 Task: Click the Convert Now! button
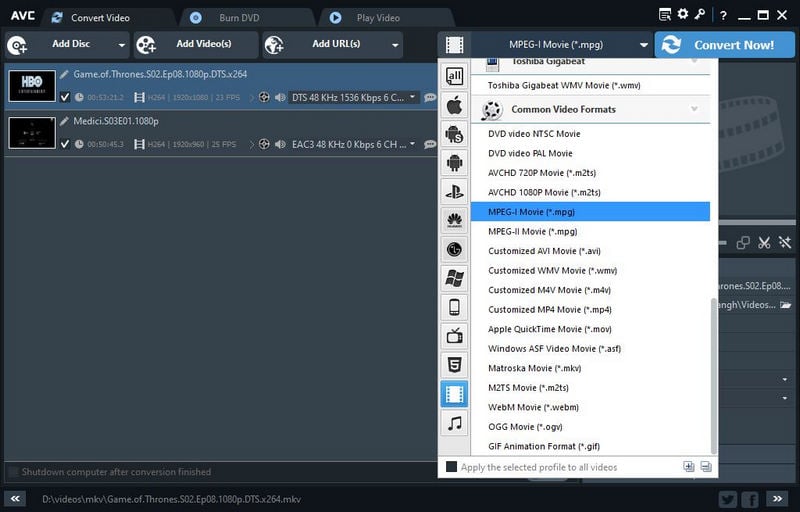[724, 45]
